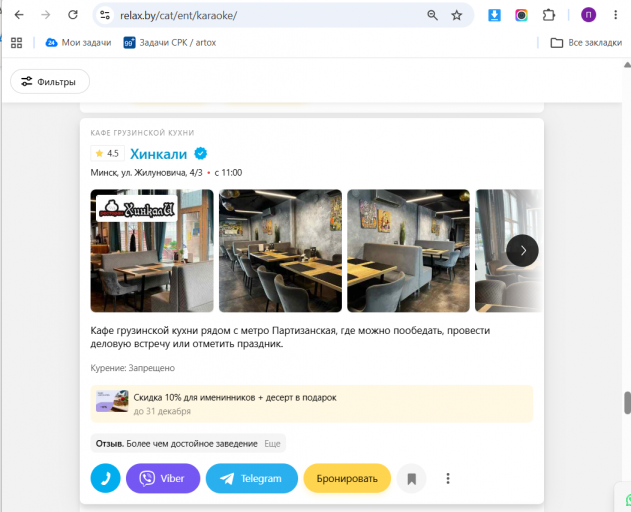This screenshot has height=512, width=631.
Task: Contact the venue via Viber button
Action: [163, 478]
